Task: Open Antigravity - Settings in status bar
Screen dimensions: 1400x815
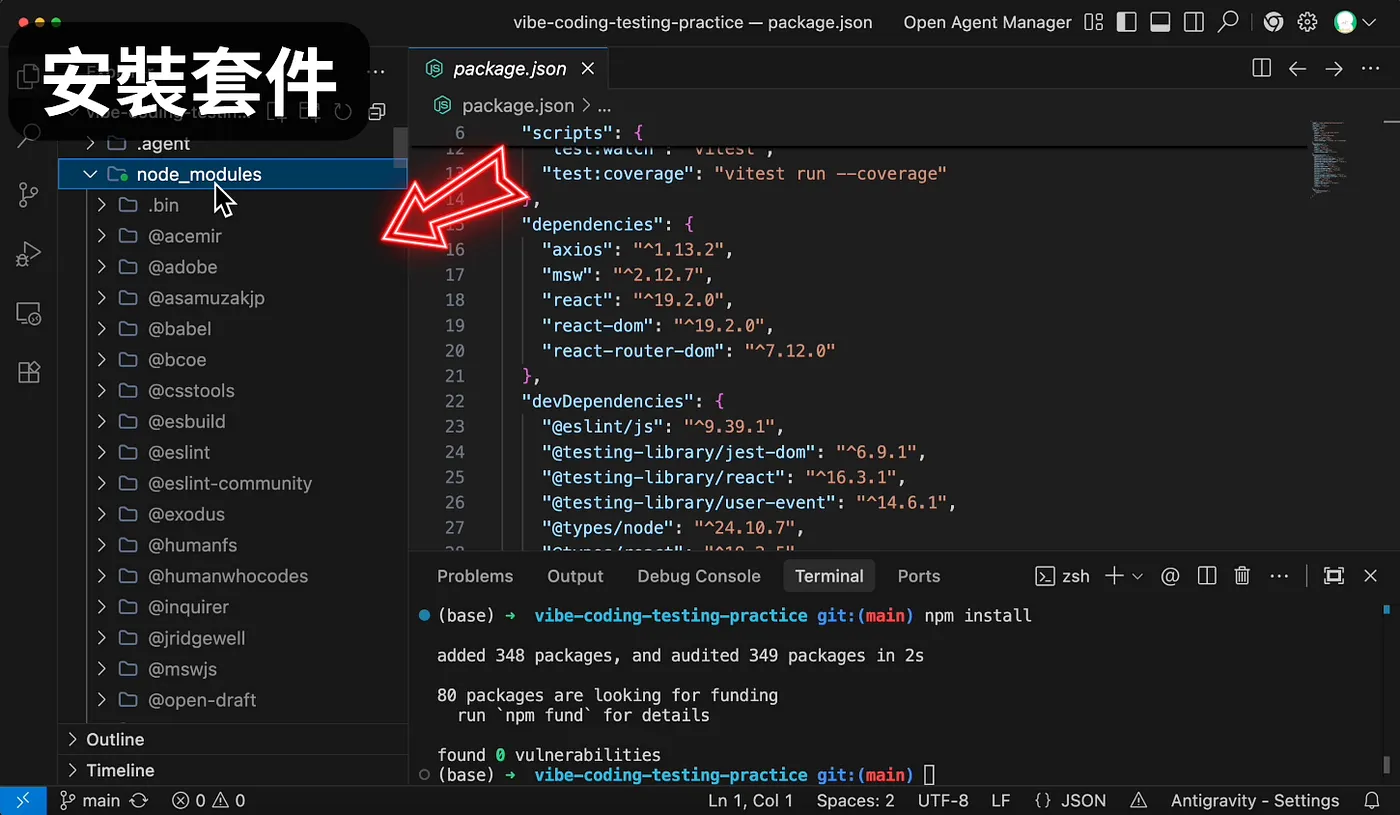Action: [x=1255, y=800]
